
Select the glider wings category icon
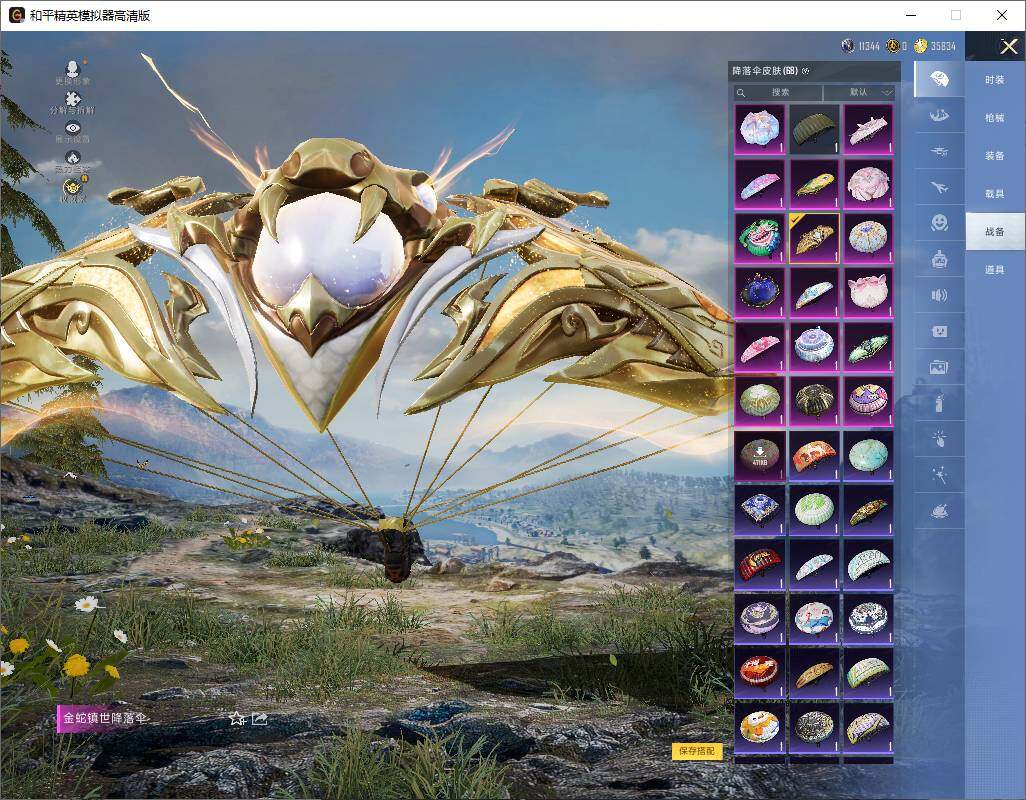940,116
